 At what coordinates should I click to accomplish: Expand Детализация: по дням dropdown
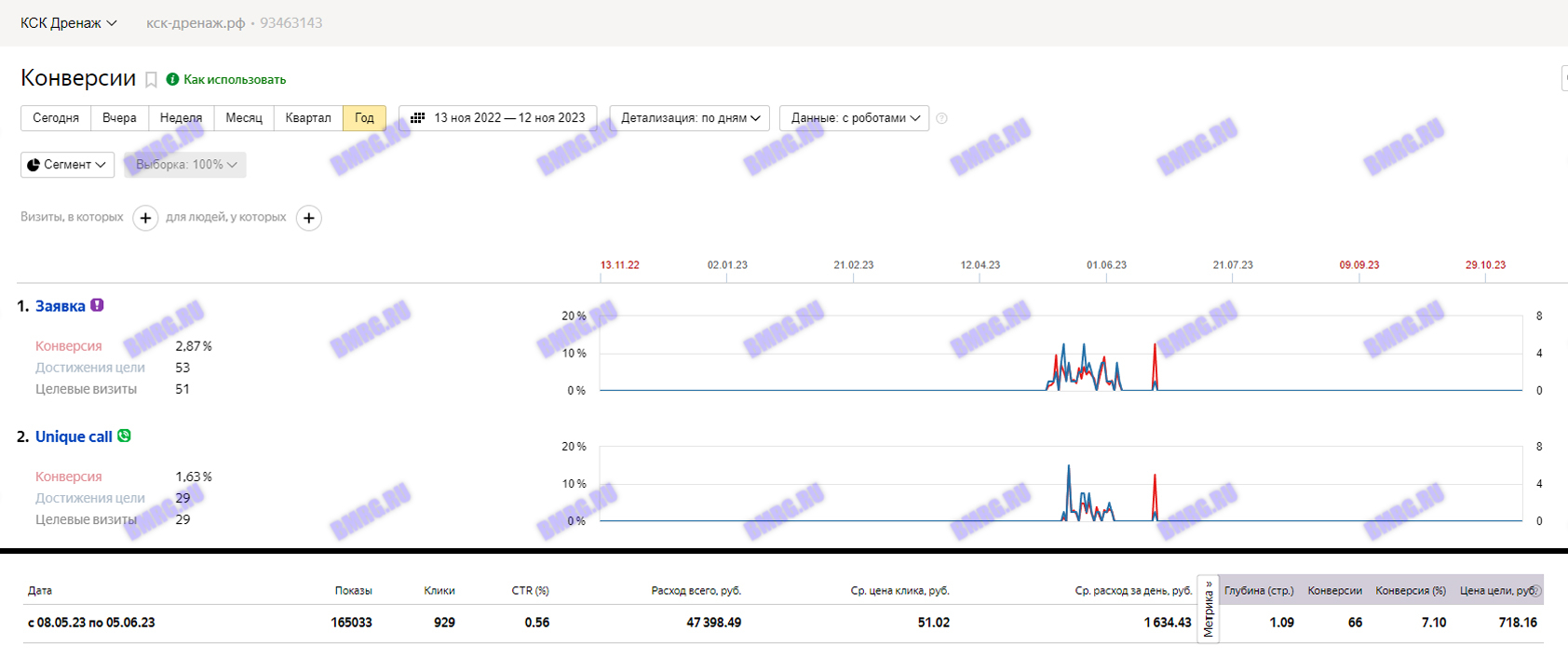pyautogui.click(x=690, y=118)
